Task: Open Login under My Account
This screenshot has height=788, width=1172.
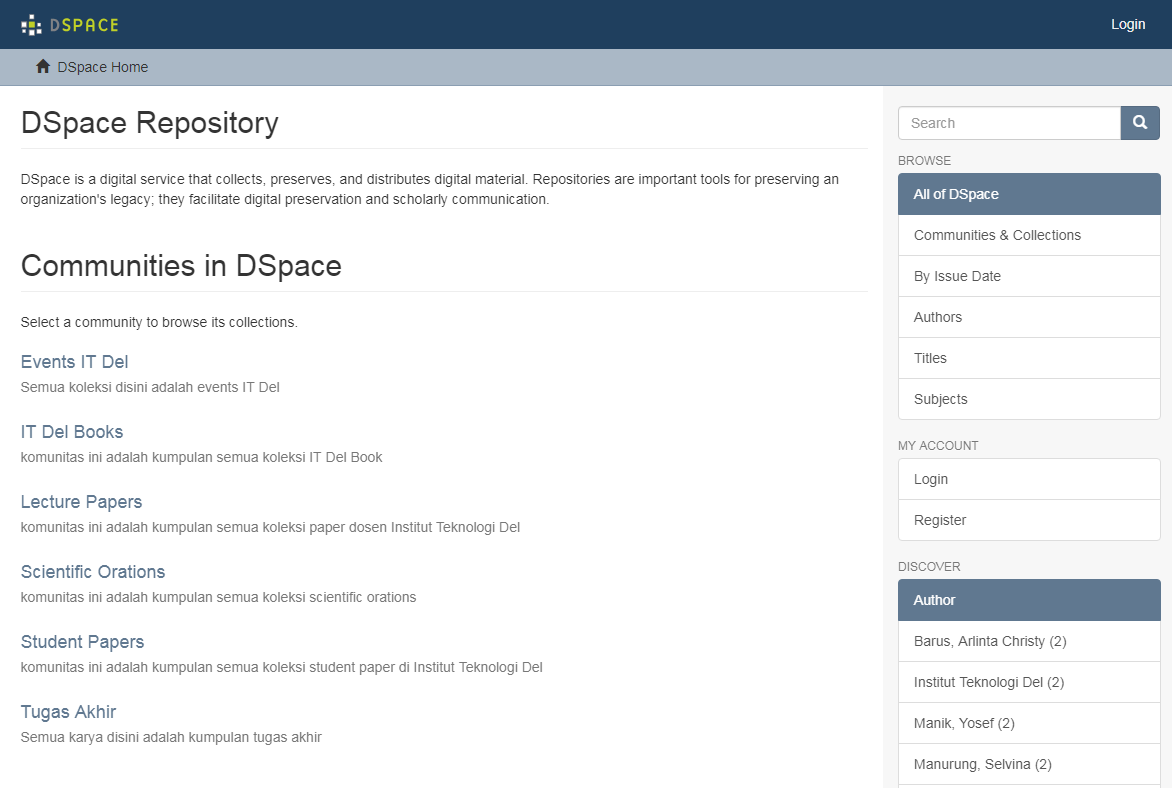Action: pos(1028,479)
